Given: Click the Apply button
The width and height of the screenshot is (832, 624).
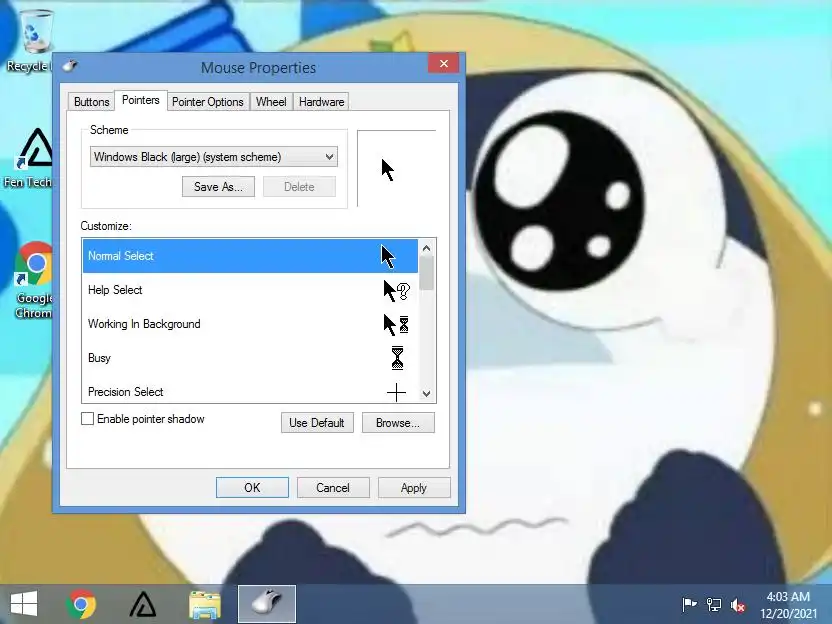Looking at the screenshot, I should (x=414, y=488).
